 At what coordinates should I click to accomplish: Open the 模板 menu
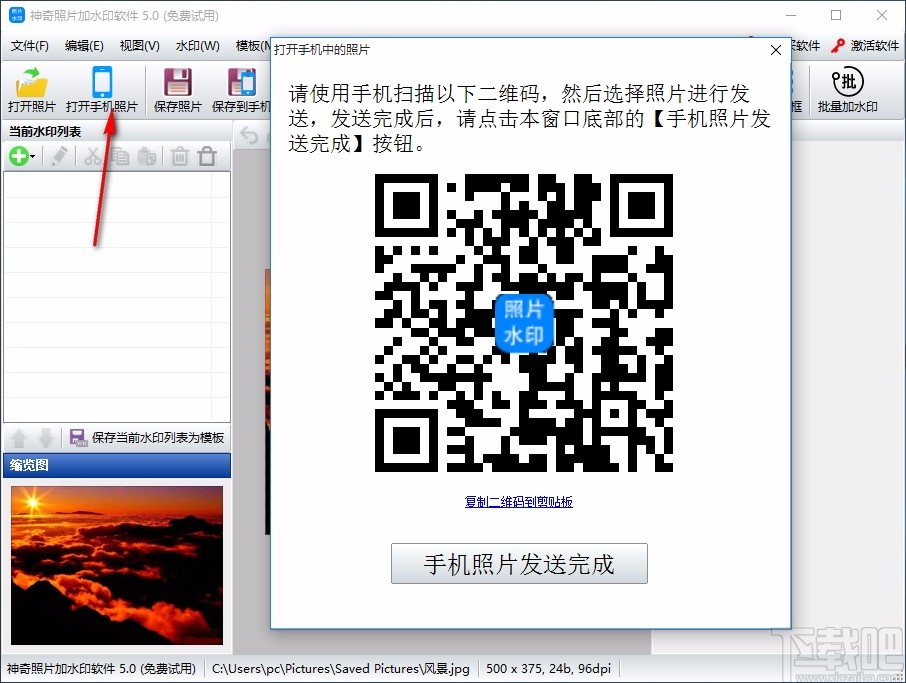pos(253,46)
